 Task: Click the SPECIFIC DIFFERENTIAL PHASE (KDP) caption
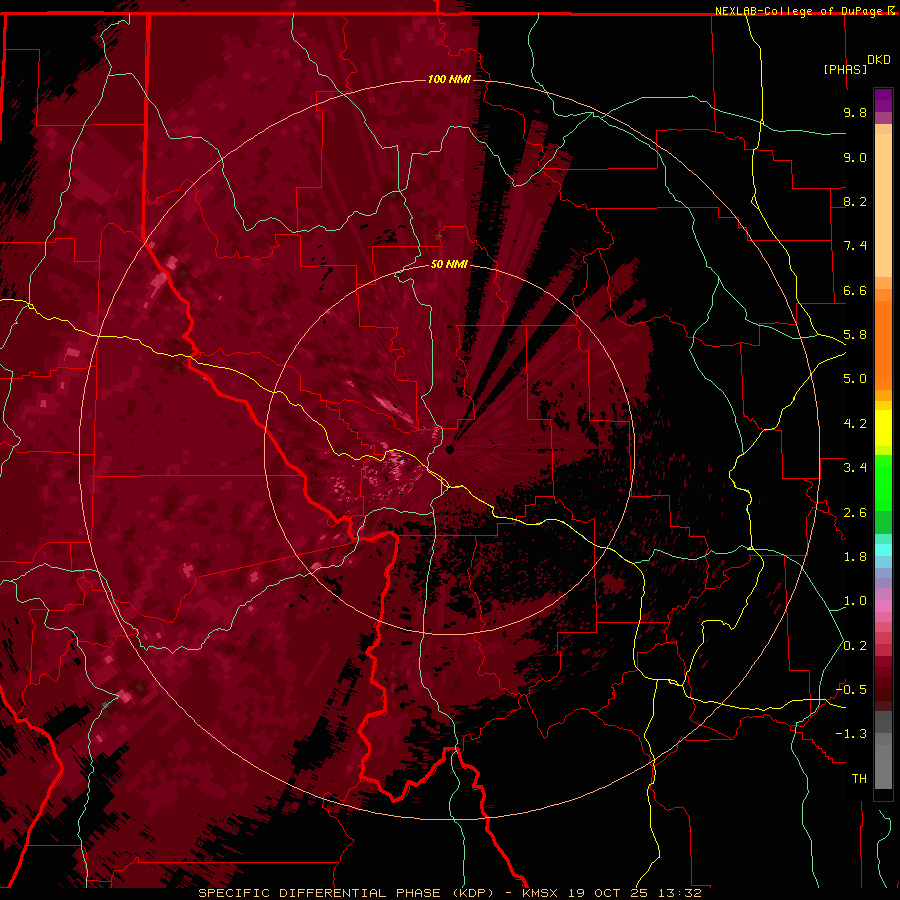tap(346, 893)
